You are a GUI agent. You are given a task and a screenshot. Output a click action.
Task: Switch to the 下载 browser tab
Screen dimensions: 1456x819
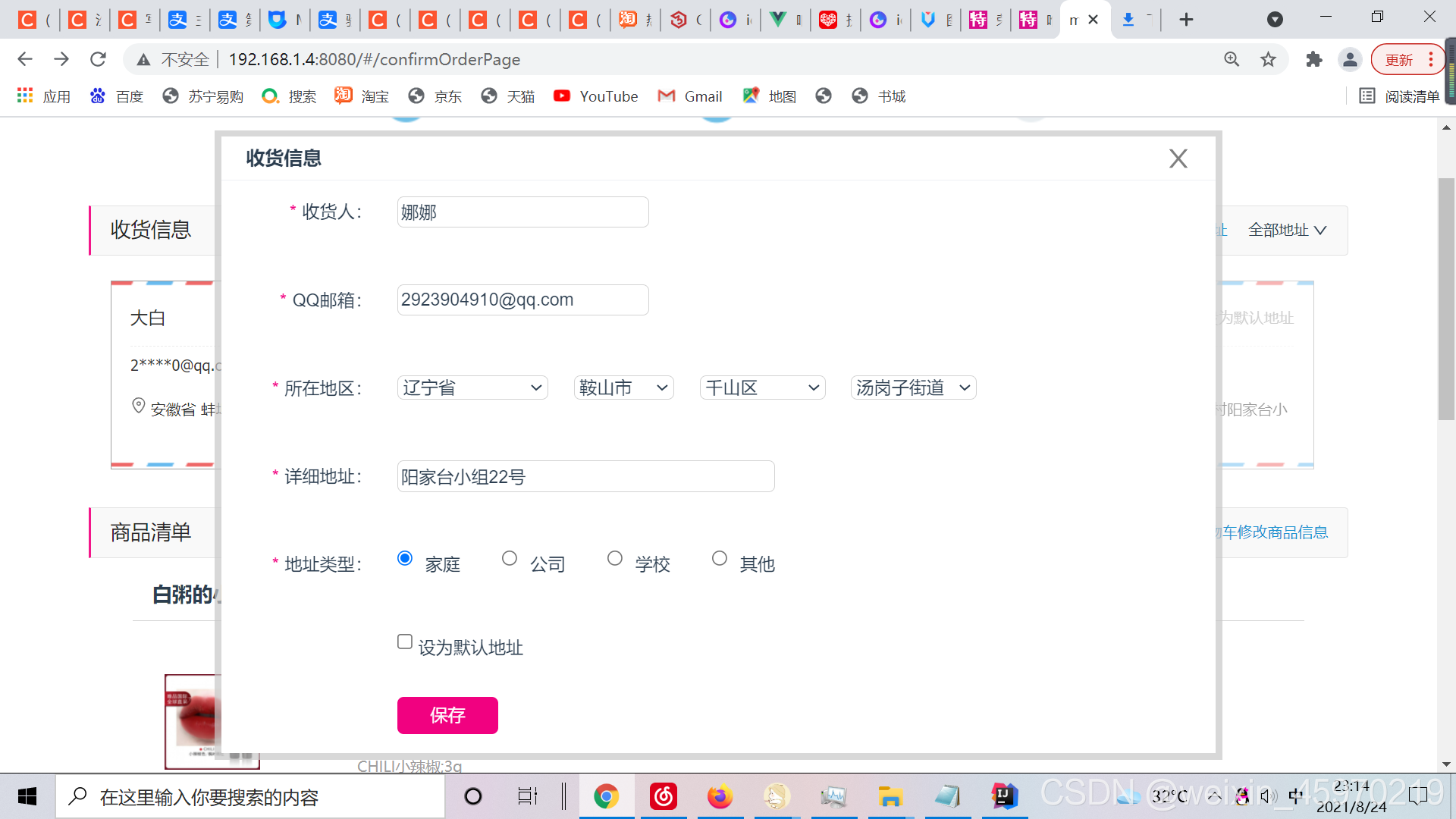[1130, 19]
